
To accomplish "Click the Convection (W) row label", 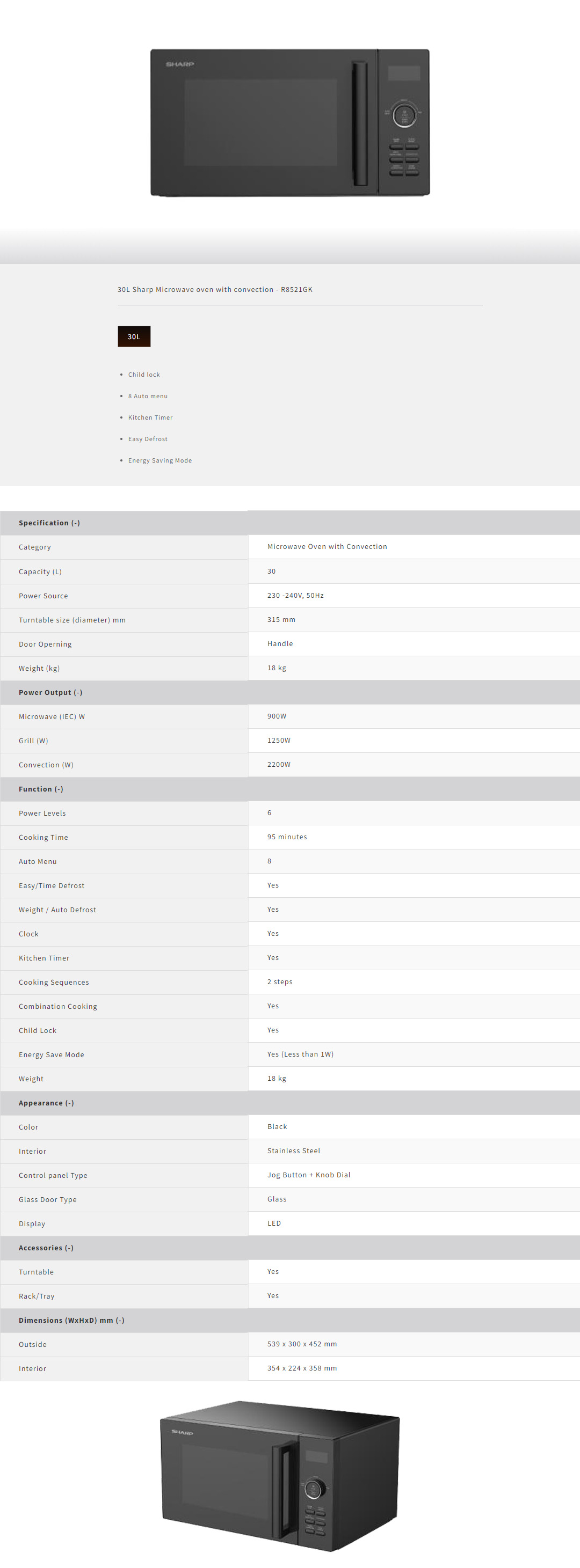I will pos(46,765).
